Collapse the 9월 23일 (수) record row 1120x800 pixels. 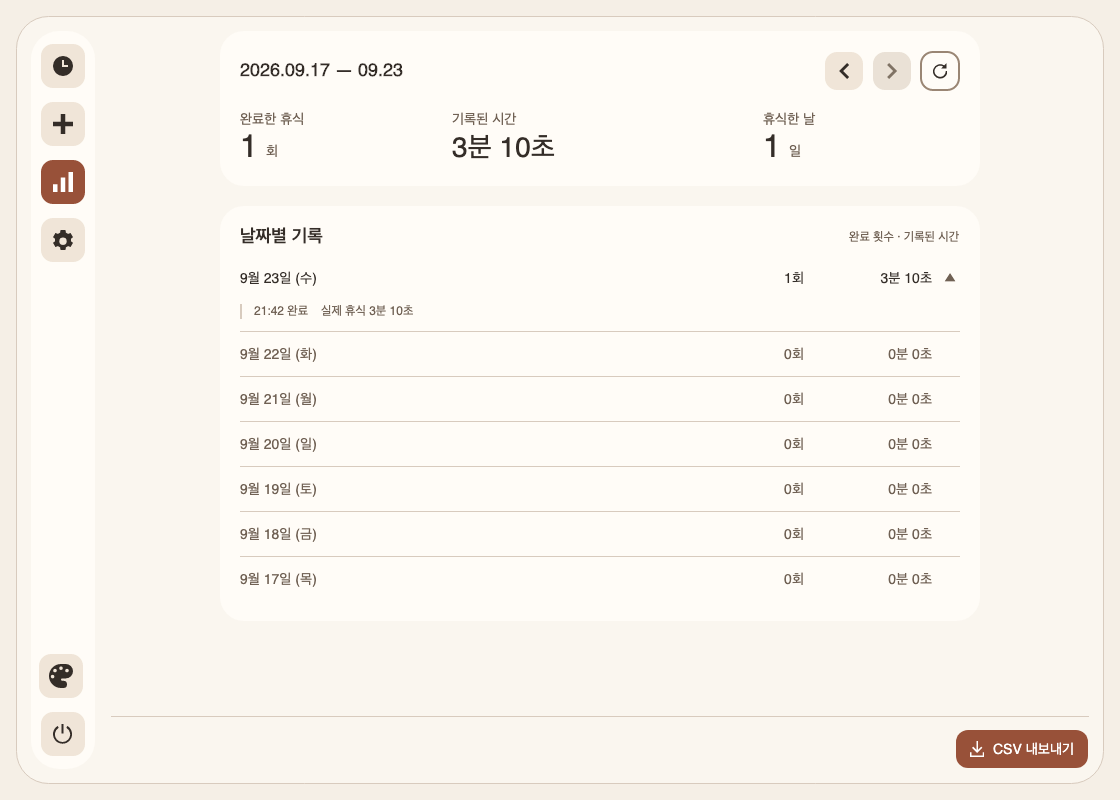[599, 278]
